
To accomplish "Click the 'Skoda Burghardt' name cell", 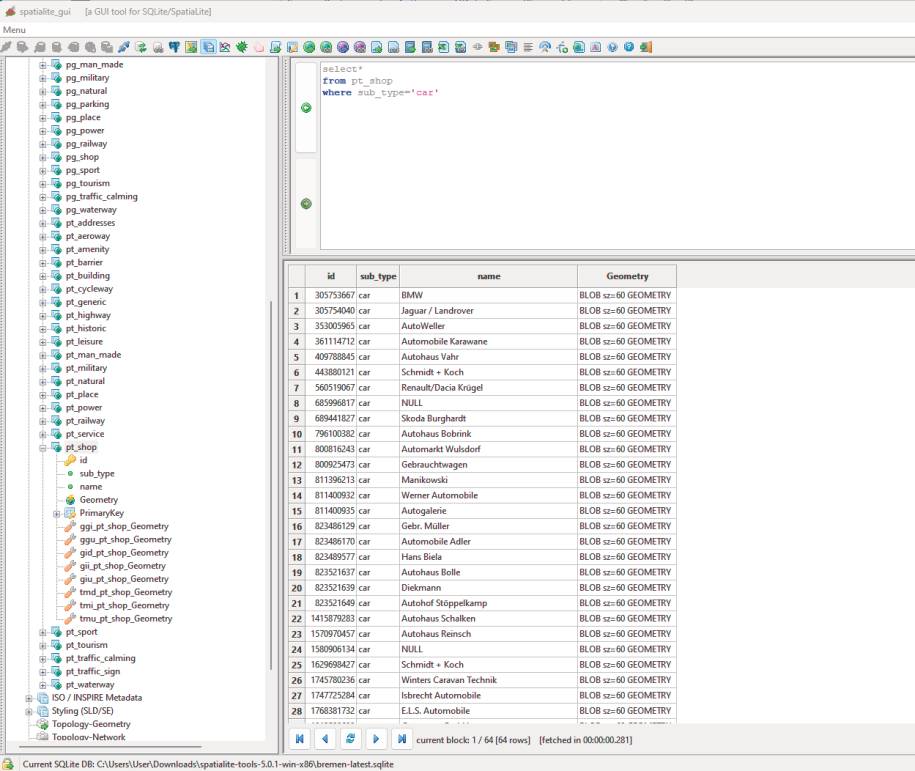I will 489,418.
